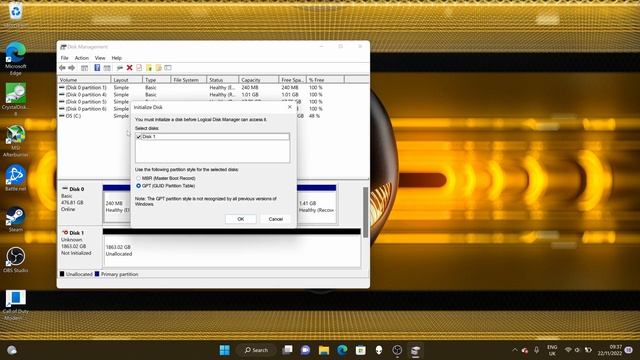Click the taskbar Search box
Viewport: 640px width, 360px height.
[x=256, y=350]
